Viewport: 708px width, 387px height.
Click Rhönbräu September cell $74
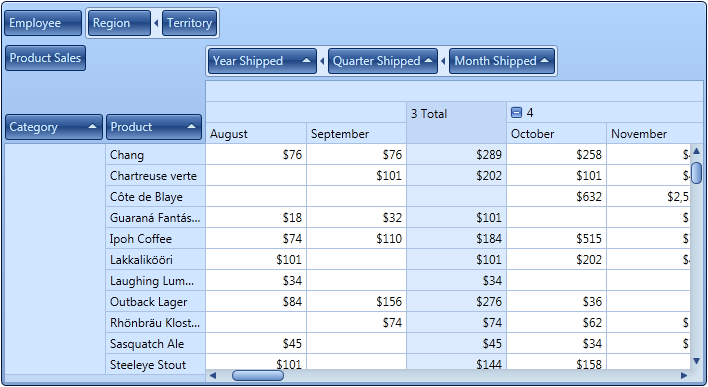(x=356, y=323)
